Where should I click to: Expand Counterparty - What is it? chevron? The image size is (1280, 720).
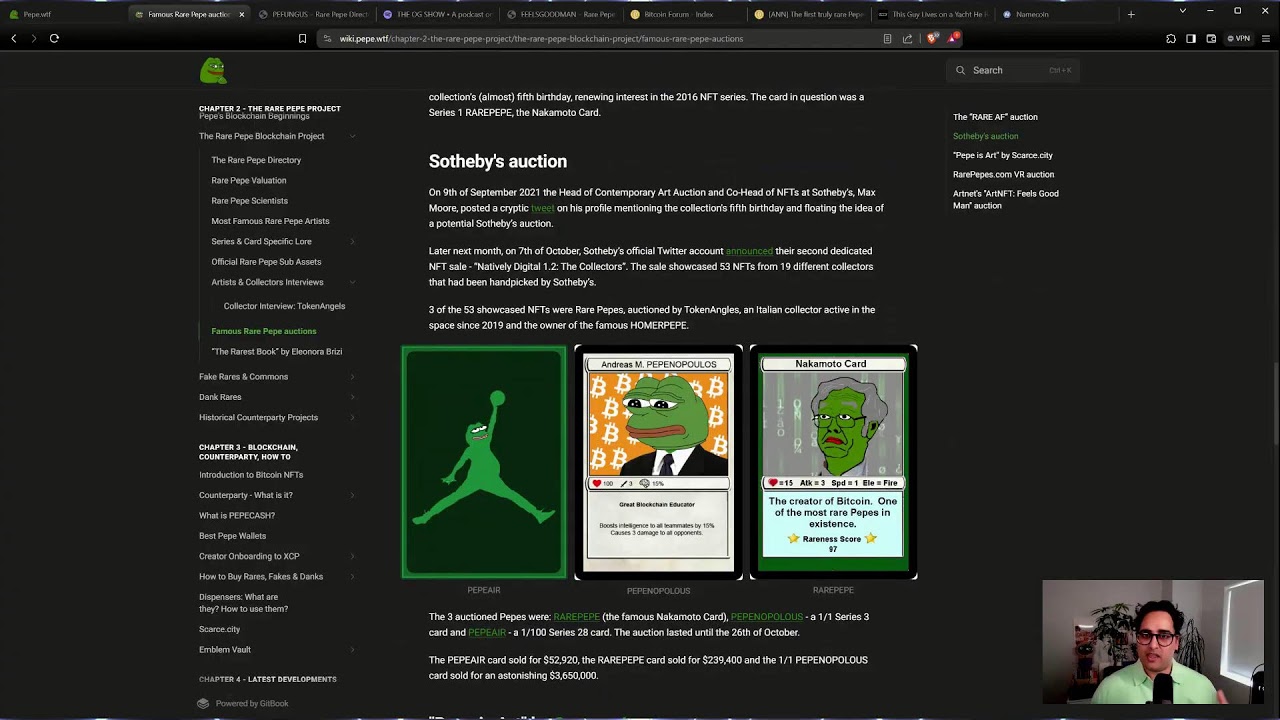[352, 495]
